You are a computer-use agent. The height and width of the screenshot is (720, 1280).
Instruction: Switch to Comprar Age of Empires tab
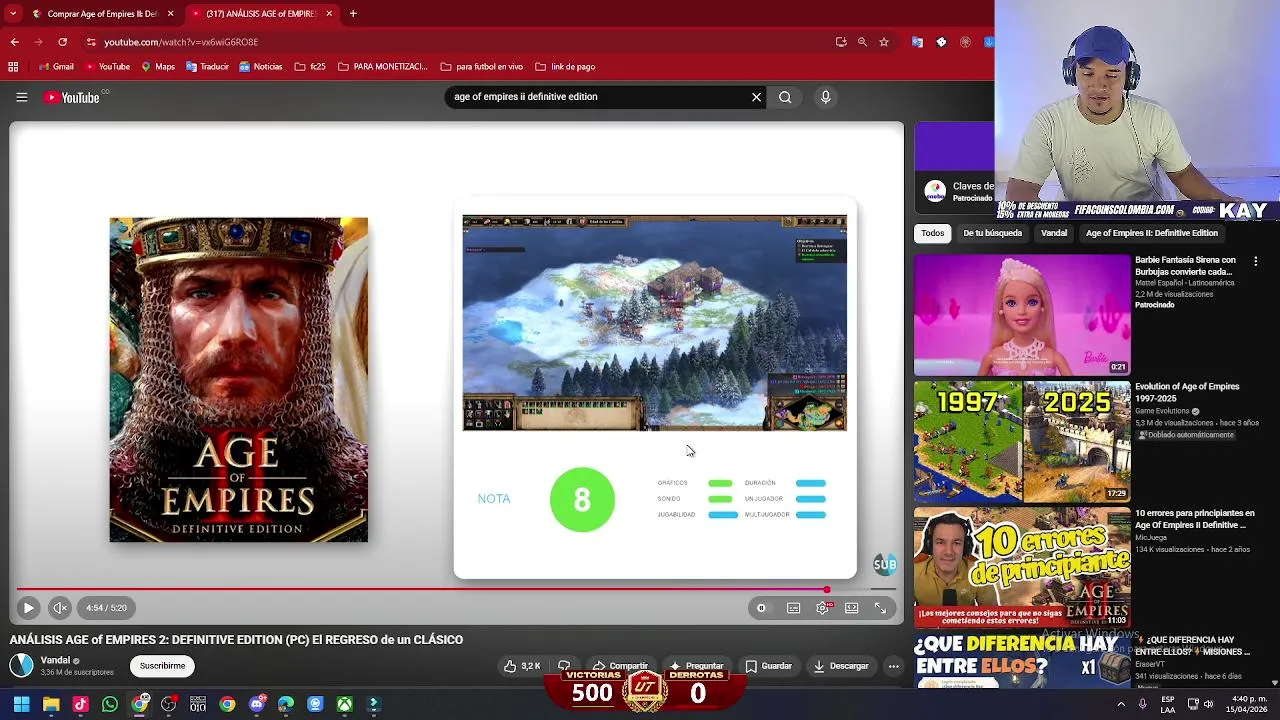(103, 14)
